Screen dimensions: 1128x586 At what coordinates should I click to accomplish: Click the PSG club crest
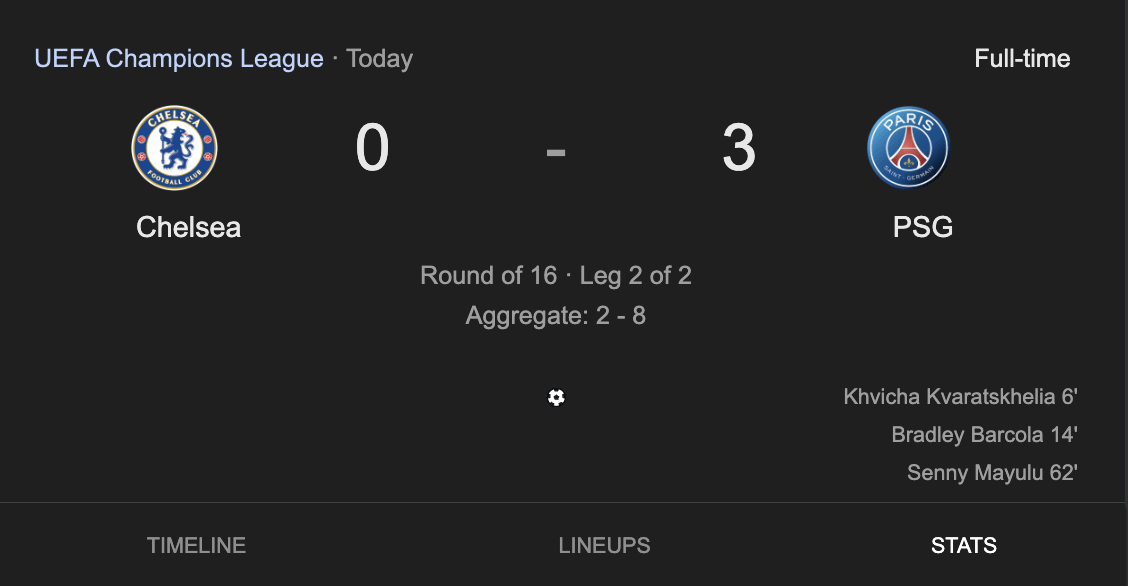pos(908,148)
